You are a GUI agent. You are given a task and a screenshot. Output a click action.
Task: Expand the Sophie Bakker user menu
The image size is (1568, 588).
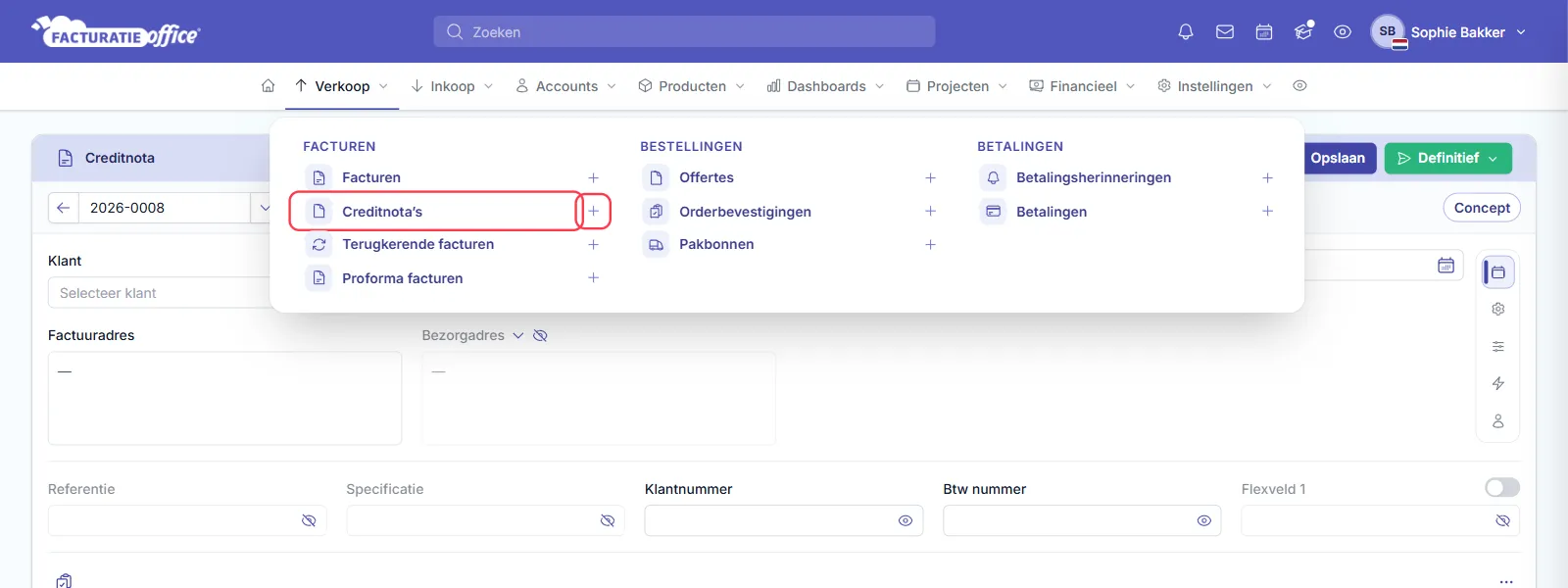coord(1448,32)
